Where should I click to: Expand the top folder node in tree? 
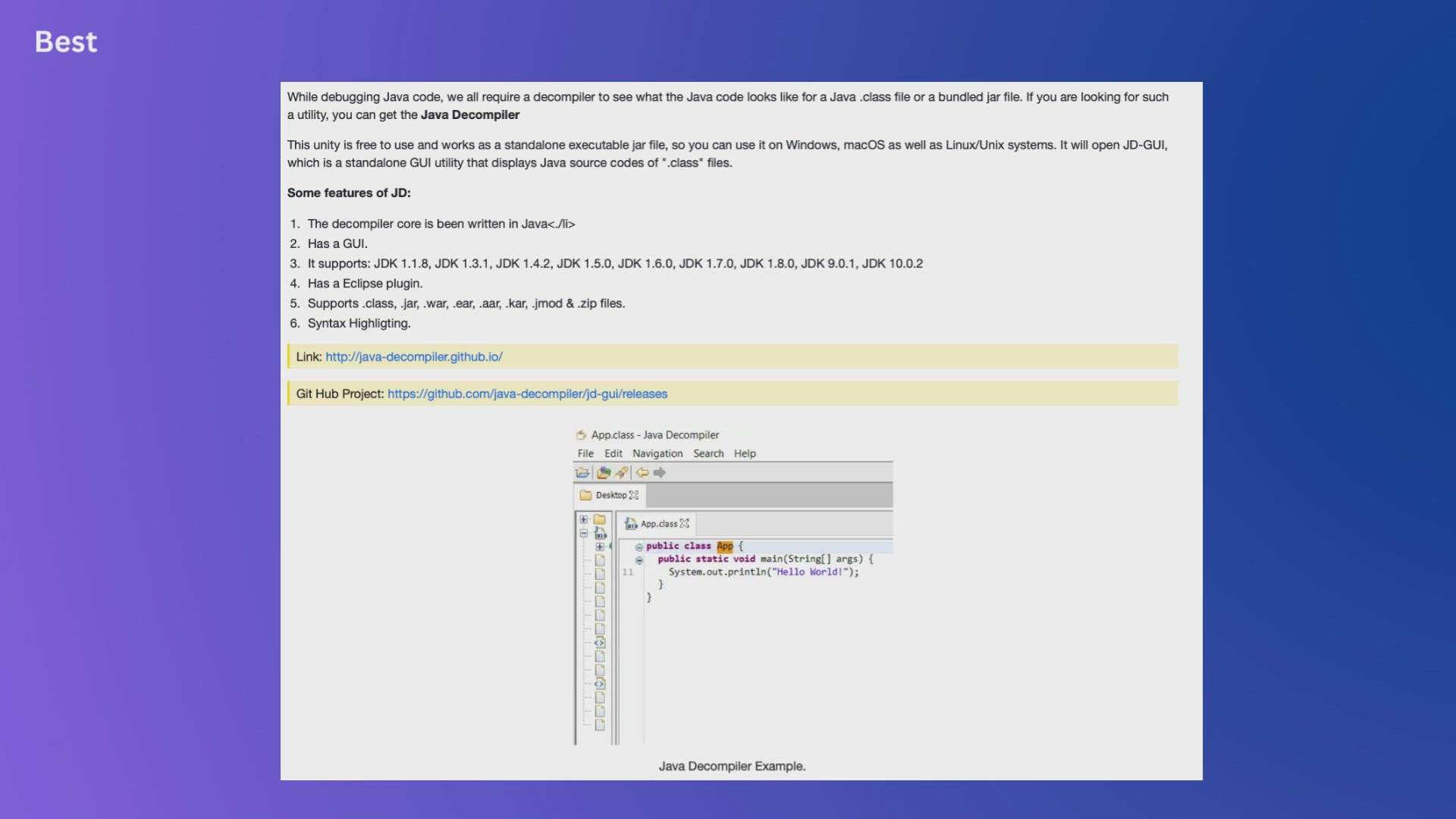click(584, 519)
